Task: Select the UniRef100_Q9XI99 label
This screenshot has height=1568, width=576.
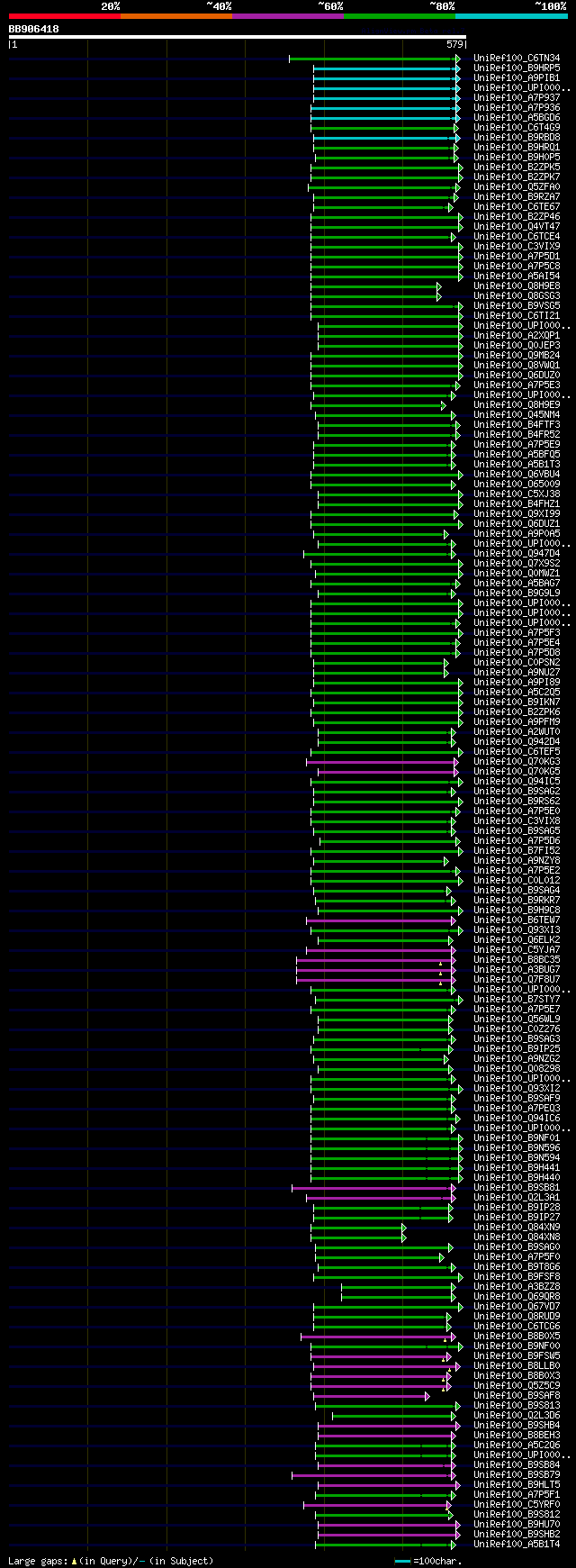Action: pos(517,514)
